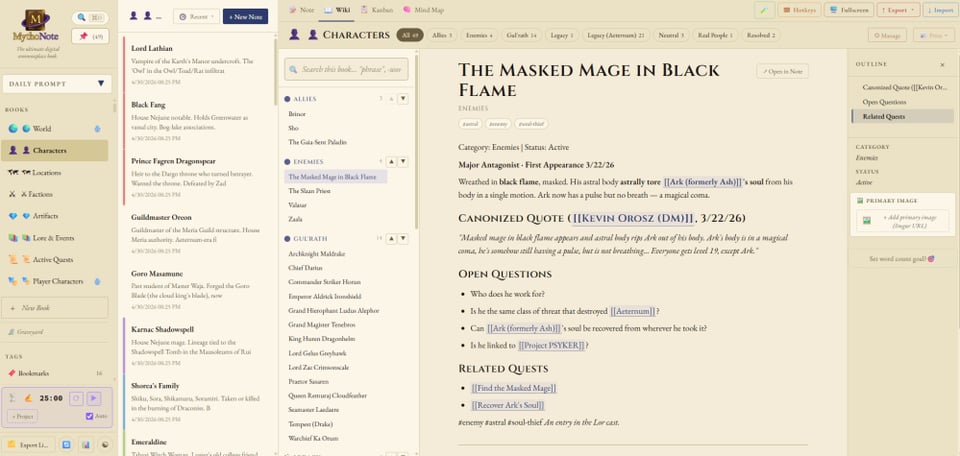960x456 pixels.
Task: Open the bar chart statistics icon
Action: coord(86,444)
